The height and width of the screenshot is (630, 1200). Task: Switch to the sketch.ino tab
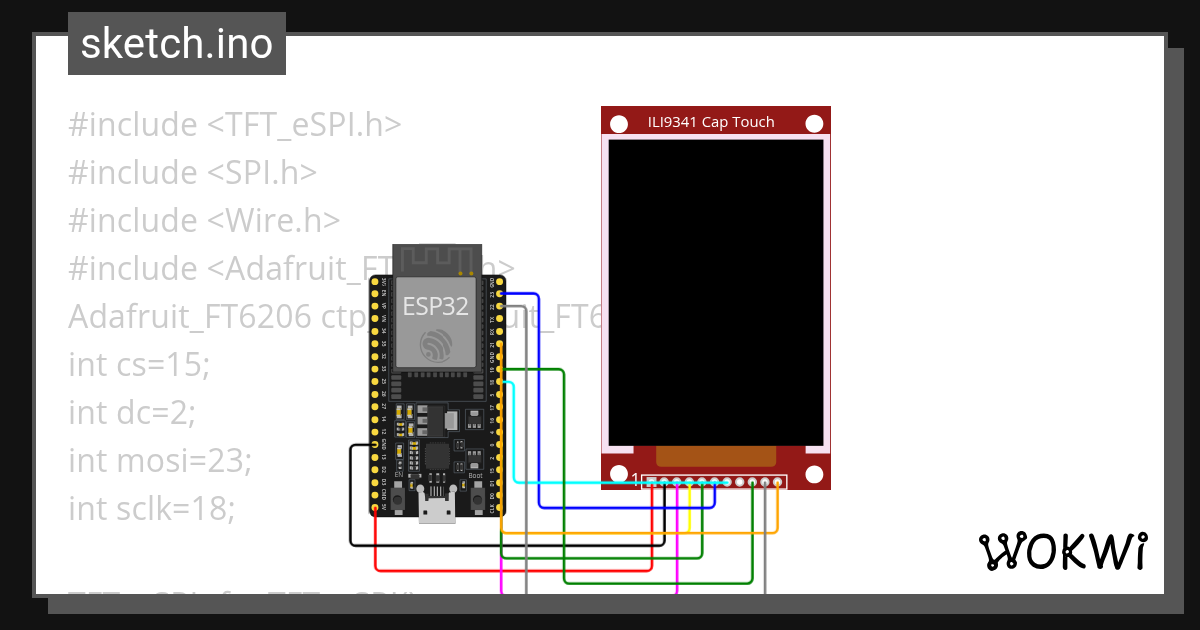point(176,43)
